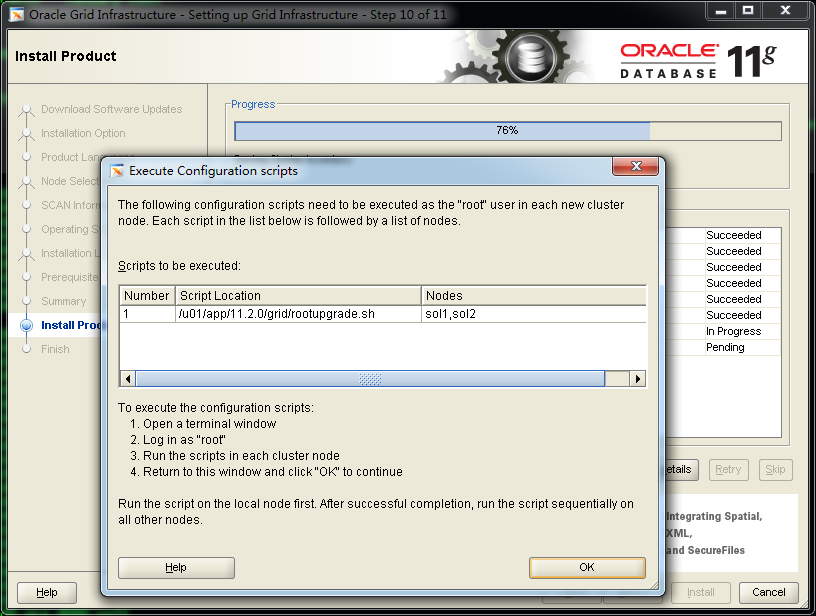Screen dimensions: 816x616
Task: Click the greyed-out Install button
Action: [x=700, y=593]
